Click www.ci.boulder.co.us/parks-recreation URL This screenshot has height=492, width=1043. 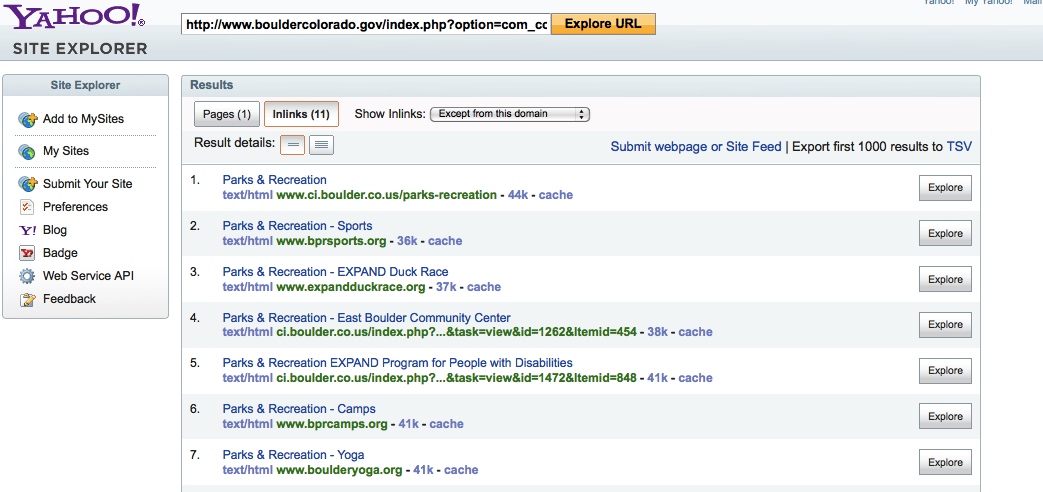click(x=386, y=195)
